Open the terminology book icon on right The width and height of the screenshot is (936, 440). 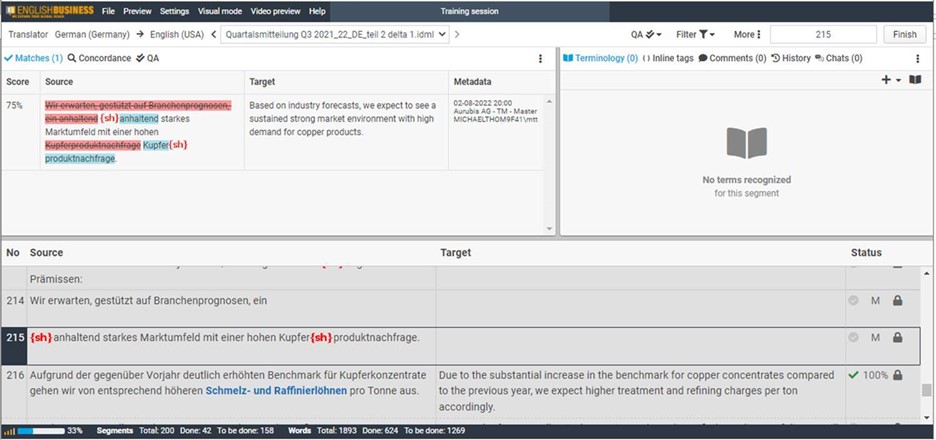[915, 80]
